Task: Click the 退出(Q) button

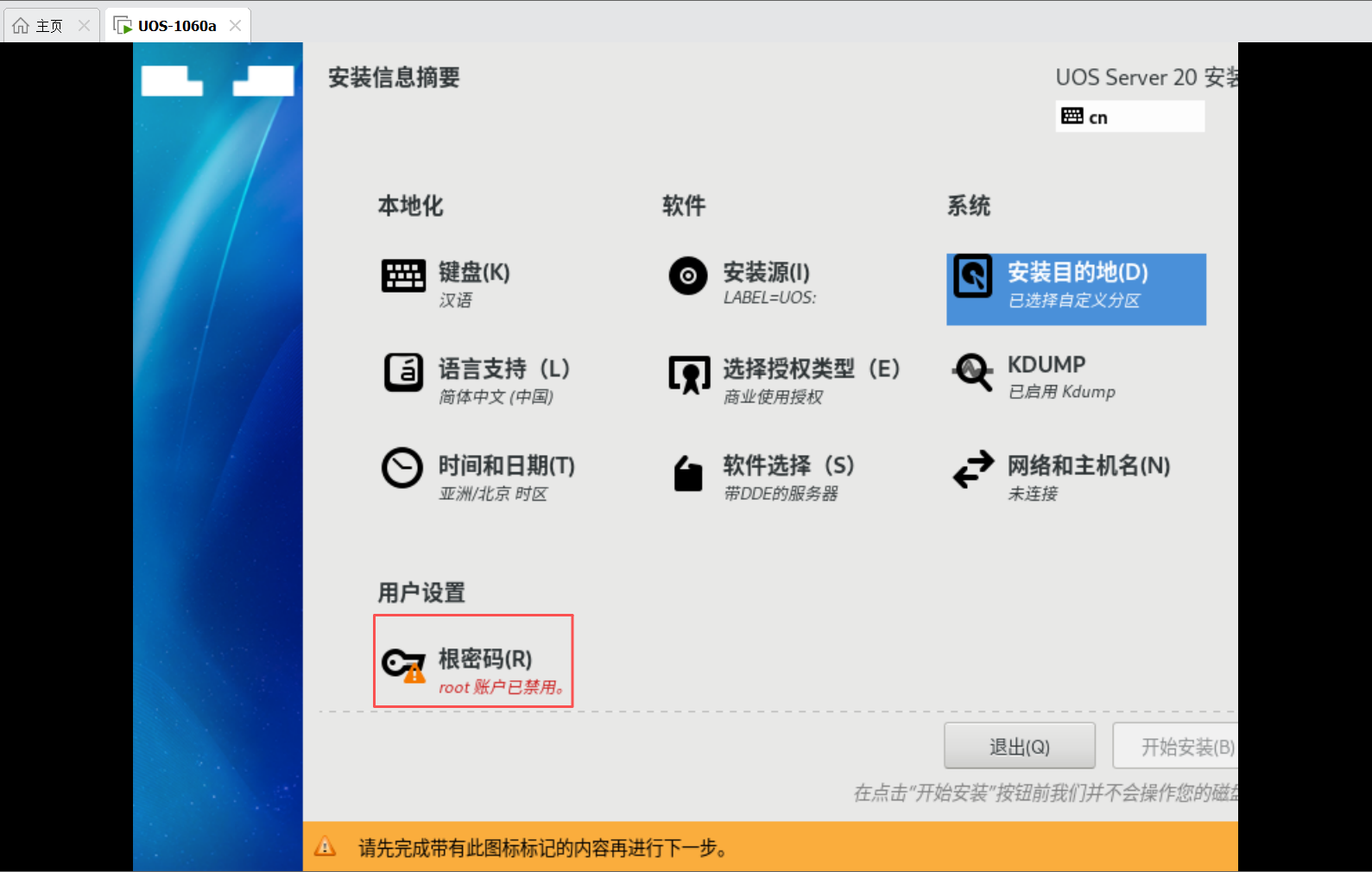Action: pyautogui.click(x=1020, y=746)
